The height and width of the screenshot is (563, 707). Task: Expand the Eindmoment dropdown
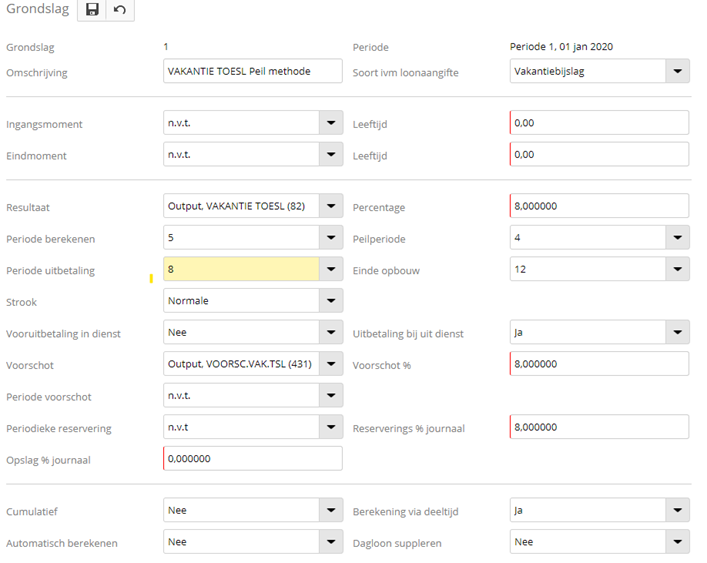[x=331, y=155]
